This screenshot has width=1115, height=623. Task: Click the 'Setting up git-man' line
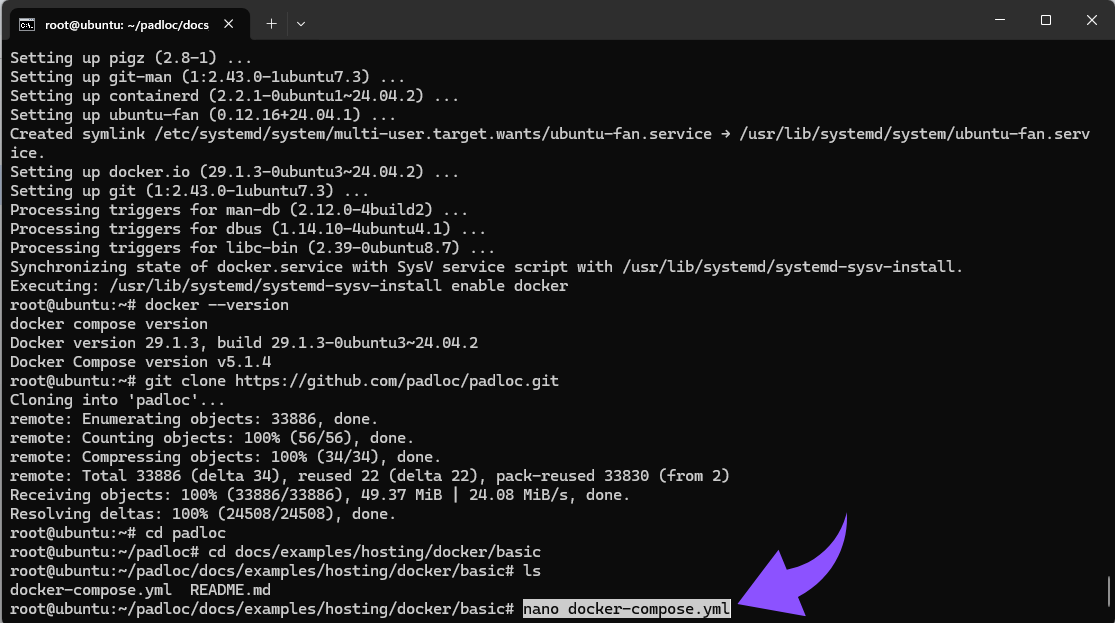click(x=207, y=77)
